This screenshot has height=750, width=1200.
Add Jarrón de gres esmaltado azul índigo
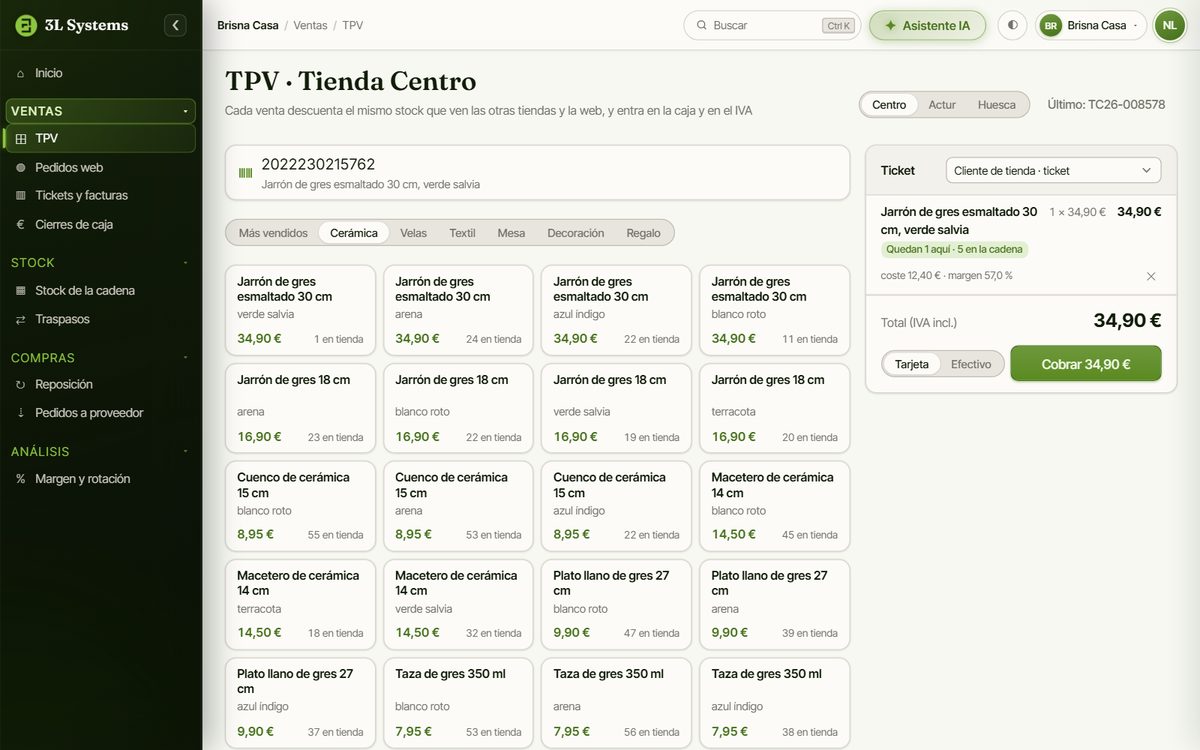point(616,310)
